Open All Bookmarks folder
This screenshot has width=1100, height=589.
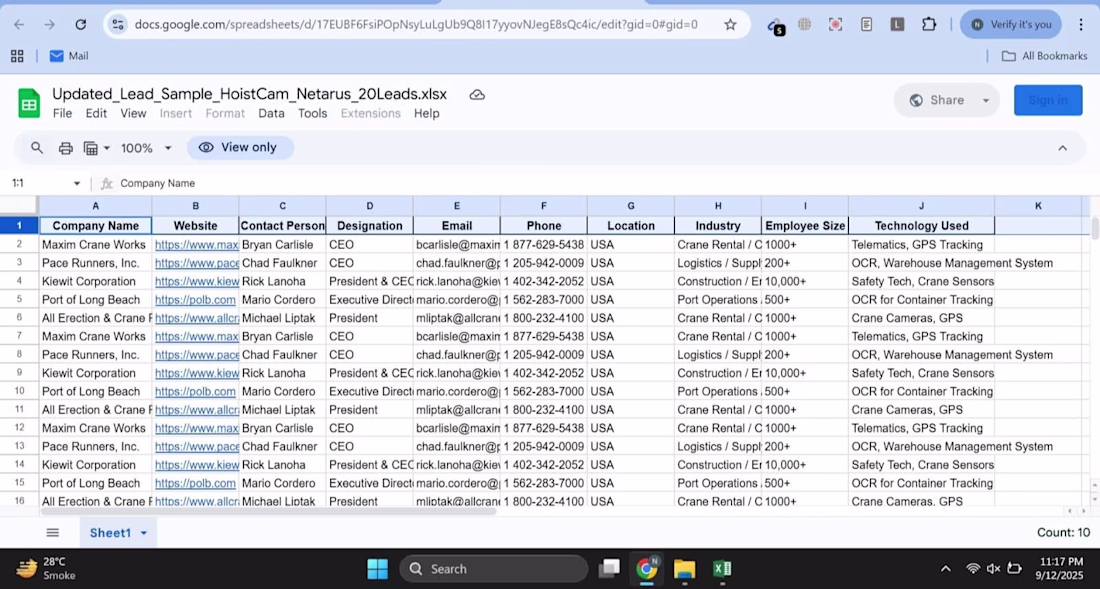coord(1045,56)
